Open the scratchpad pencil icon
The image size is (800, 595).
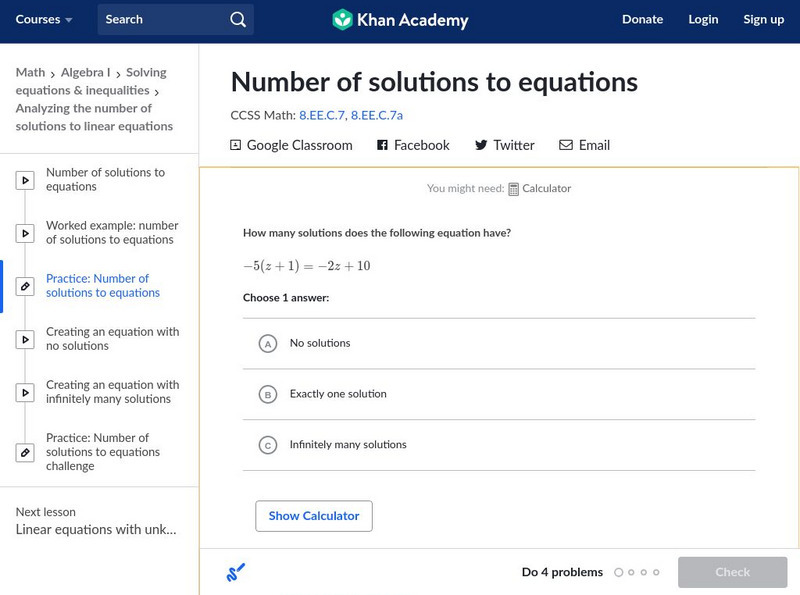236,572
